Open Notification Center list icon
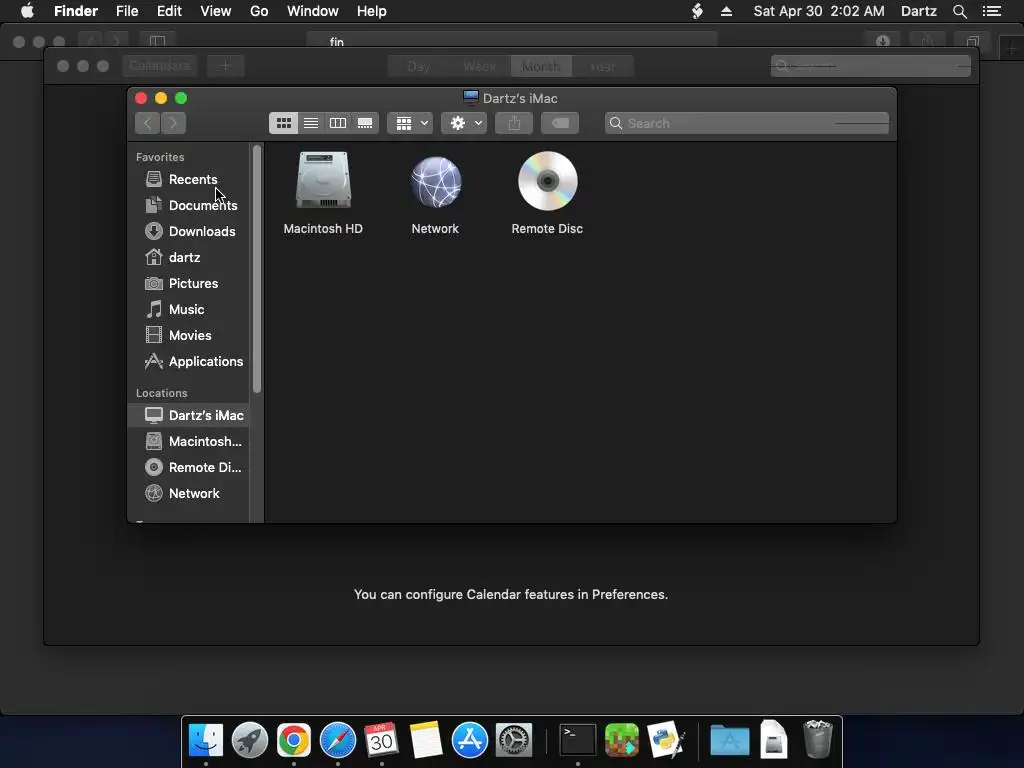 point(992,11)
